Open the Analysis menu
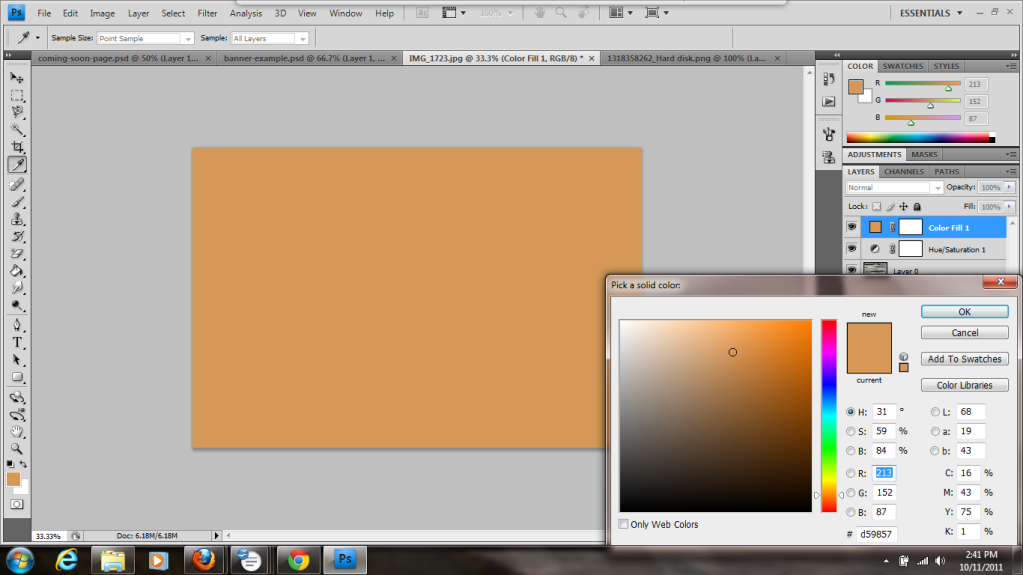Viewport: 1023px width, 575px height. [246, 13]
